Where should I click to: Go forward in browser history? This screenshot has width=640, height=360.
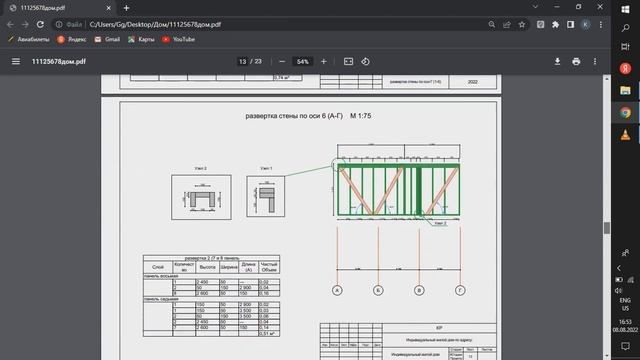25,24
